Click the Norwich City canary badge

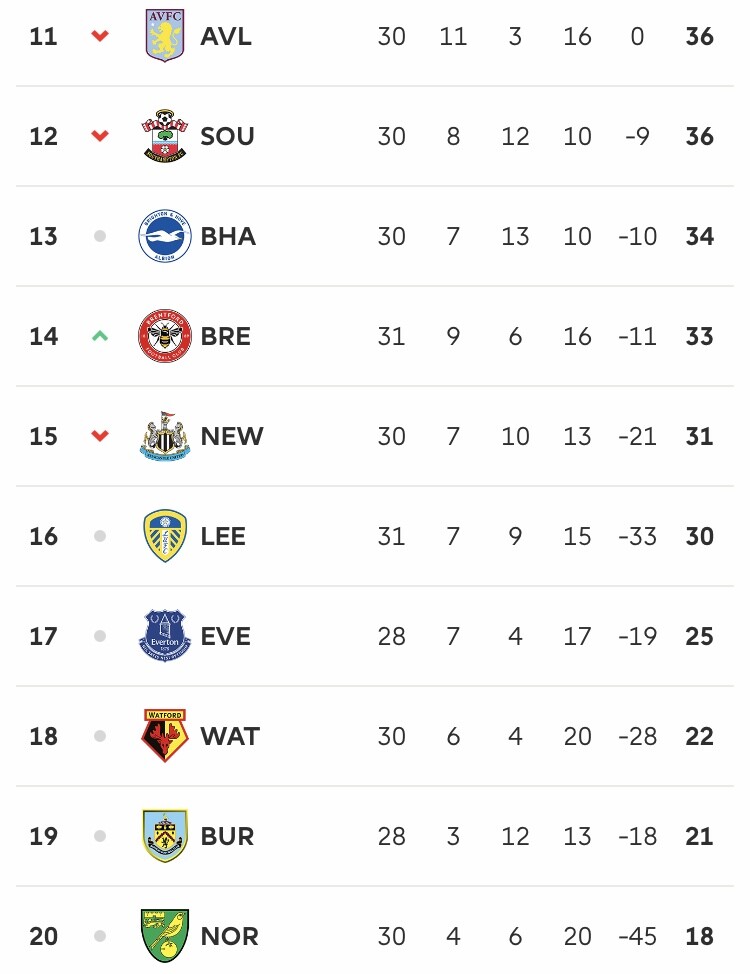click(165, 936)
